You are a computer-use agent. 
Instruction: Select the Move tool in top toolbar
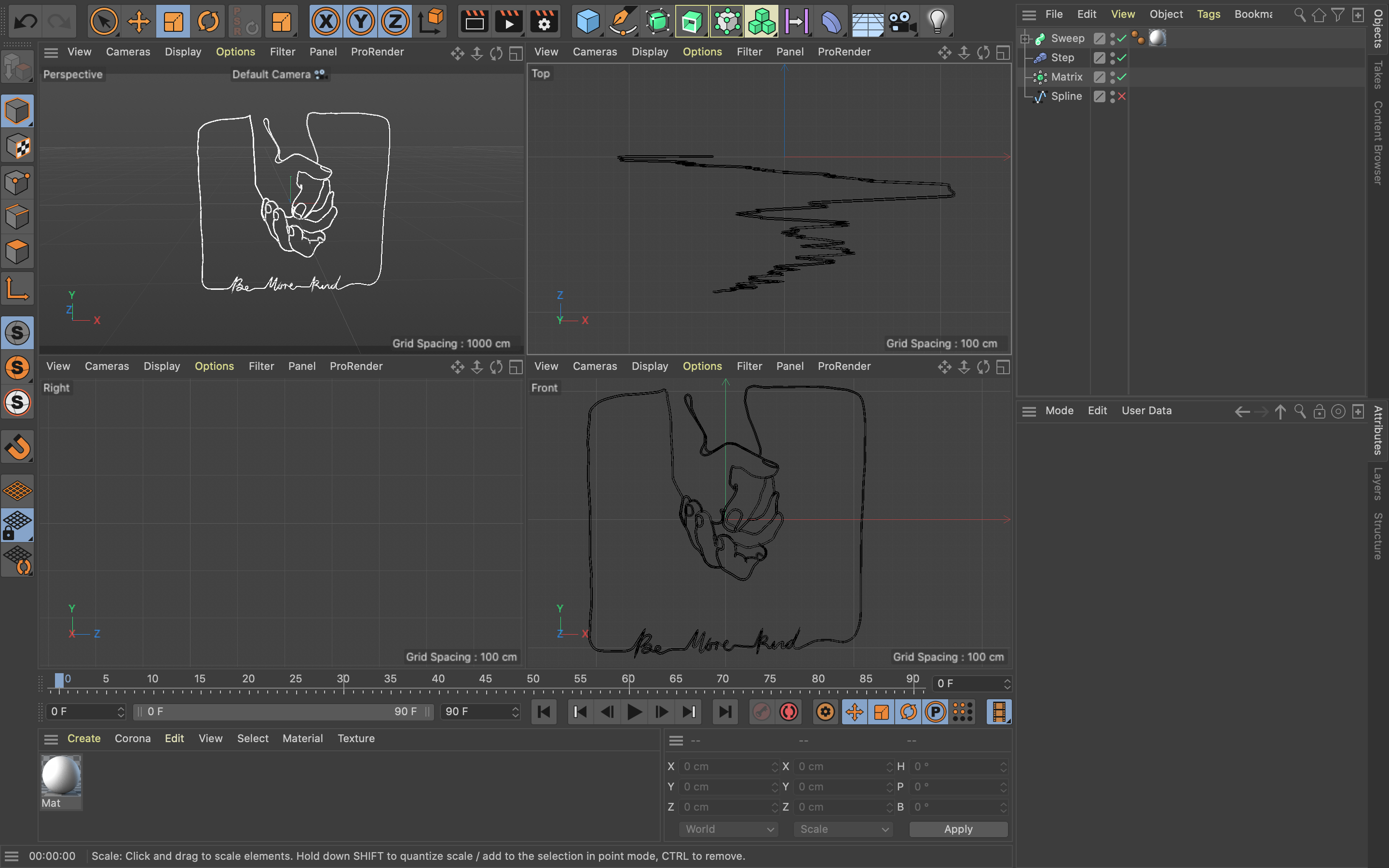pos(138,22)
